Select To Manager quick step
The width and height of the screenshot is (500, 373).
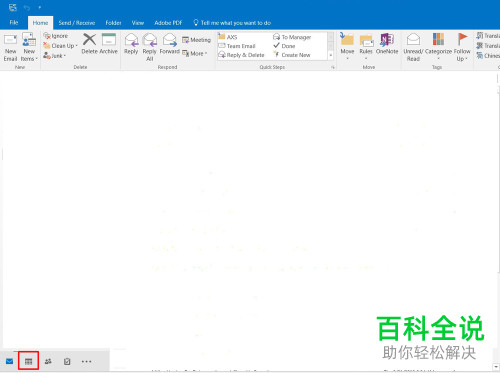[292, 37]
